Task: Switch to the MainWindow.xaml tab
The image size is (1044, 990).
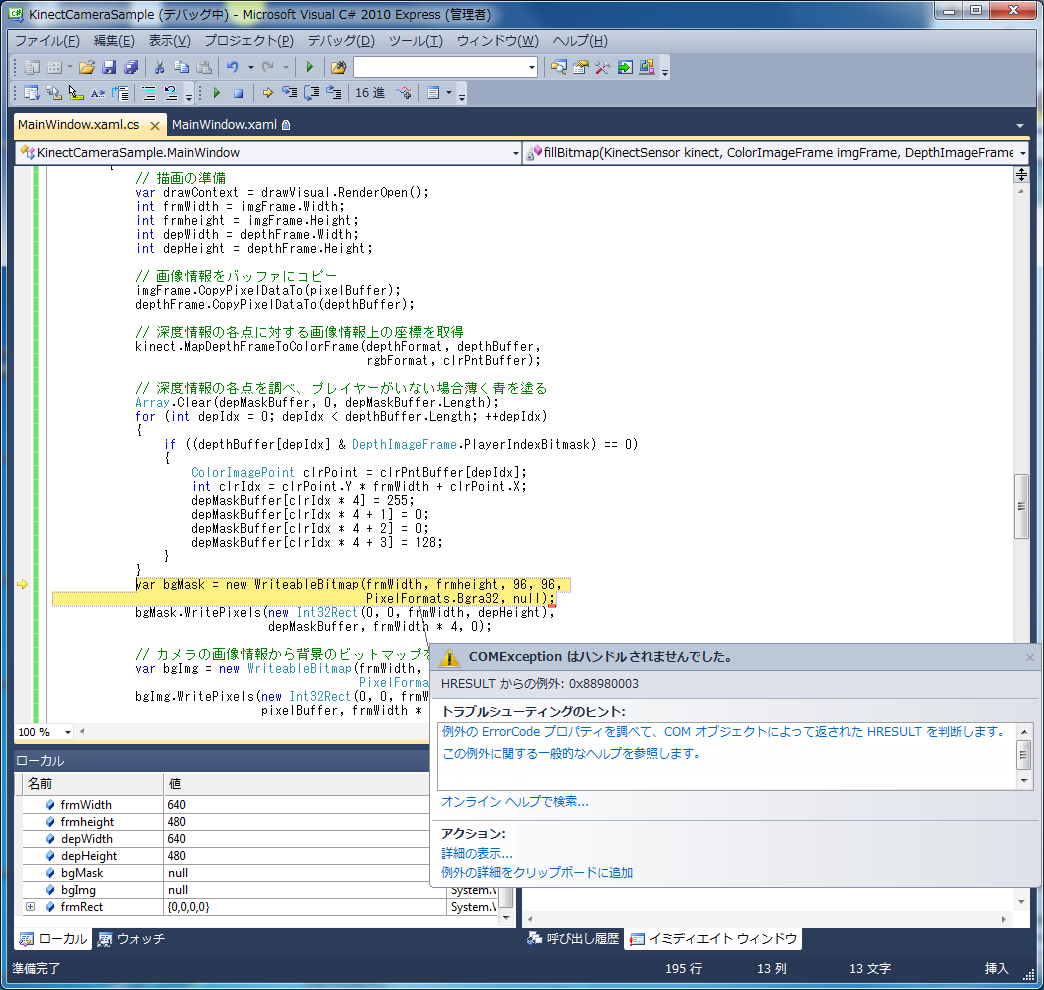Action: click(x=224, y=125)
